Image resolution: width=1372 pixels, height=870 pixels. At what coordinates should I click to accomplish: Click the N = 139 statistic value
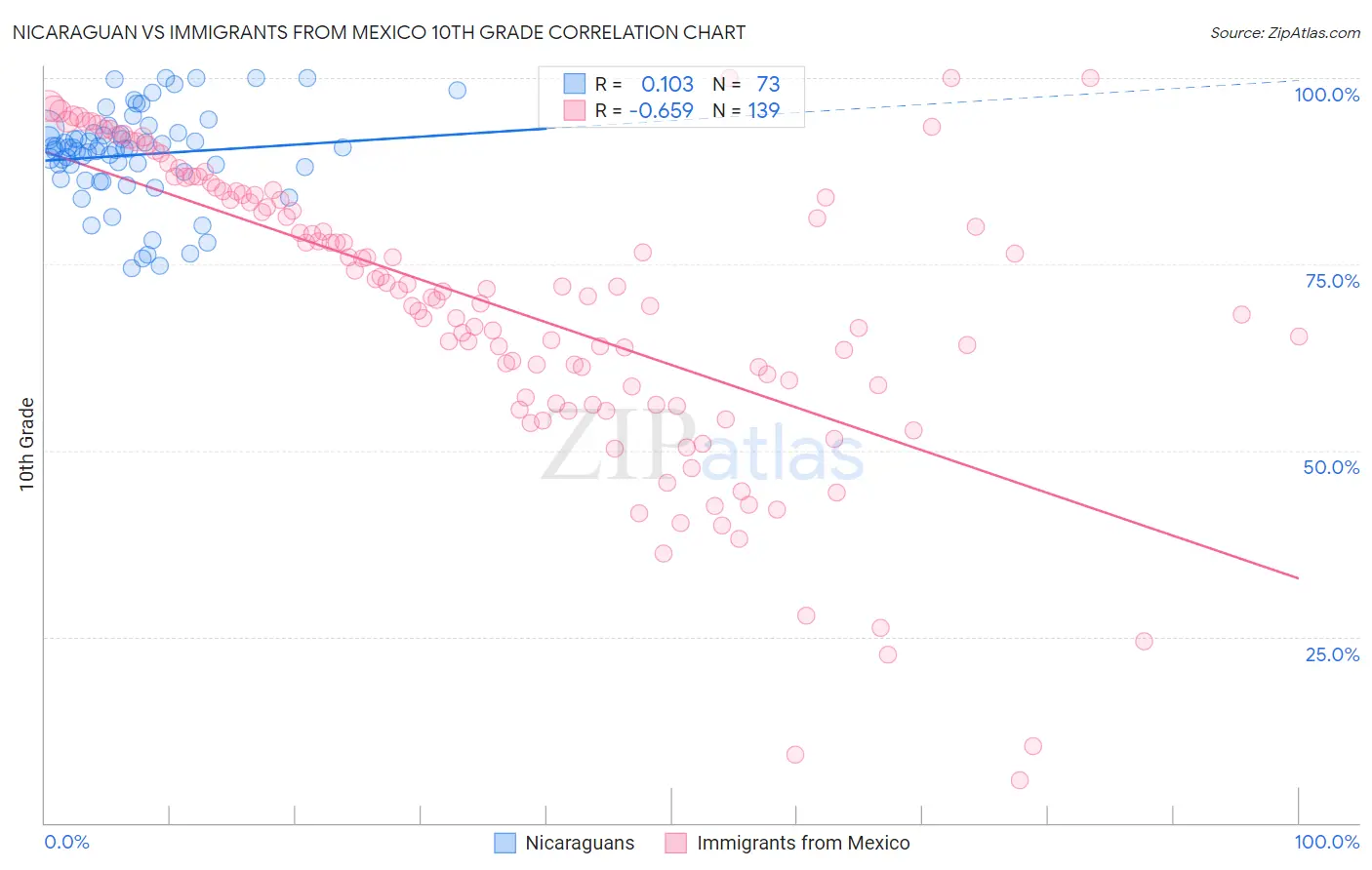click(747, 110)
